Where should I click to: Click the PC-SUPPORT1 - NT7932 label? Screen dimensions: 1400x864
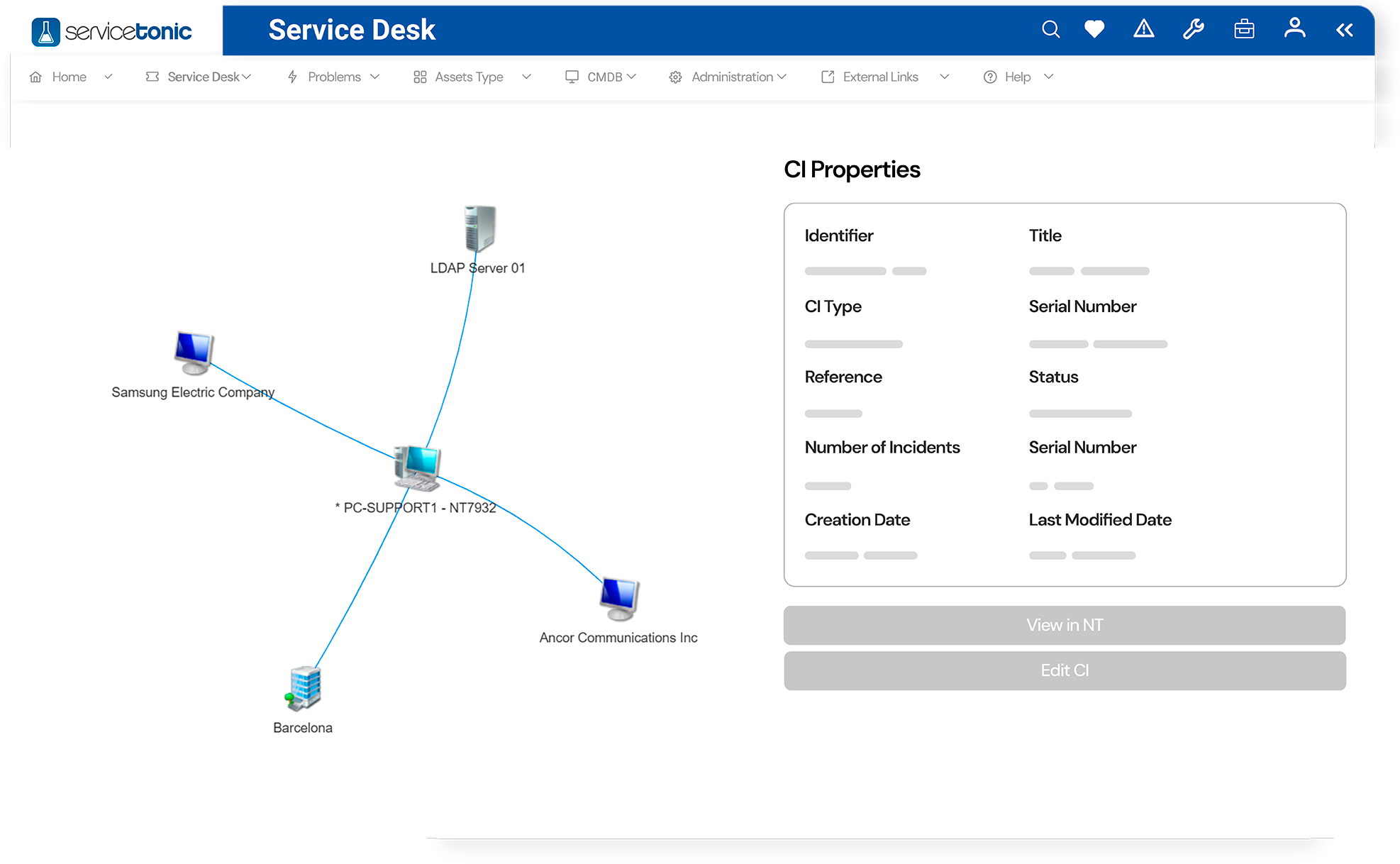click(x=416, y=508)
